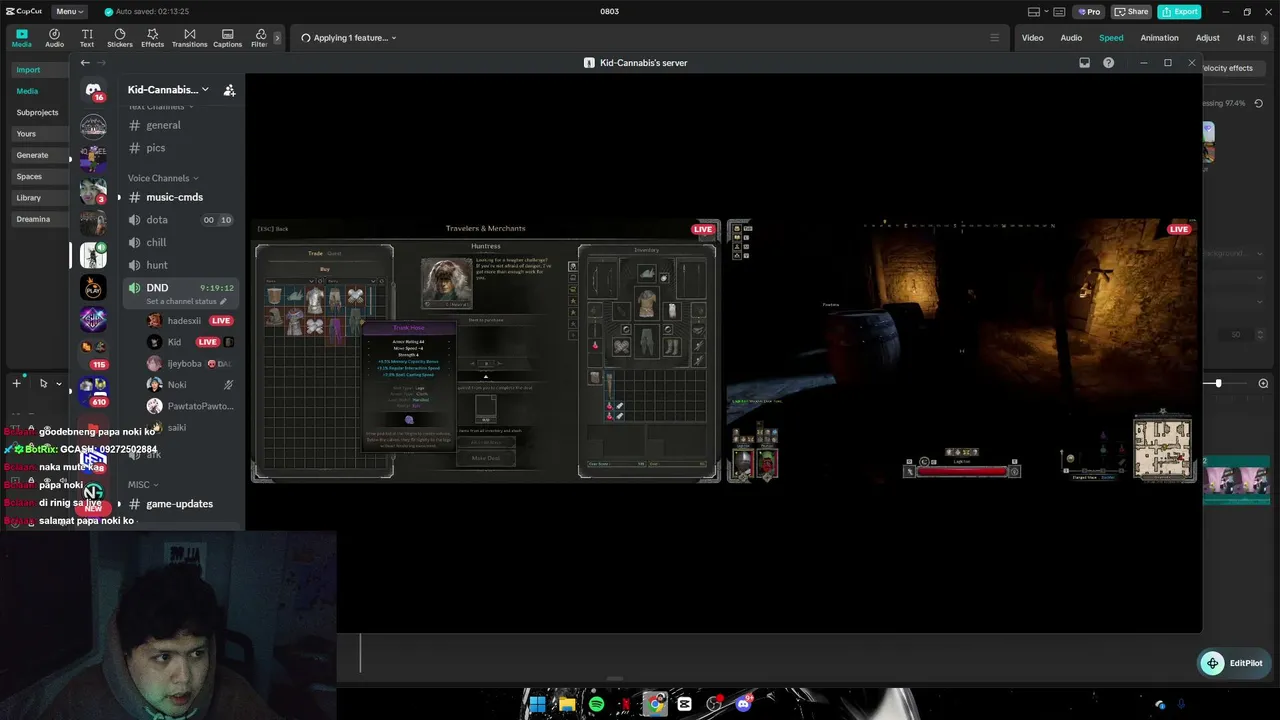Show more property tabs arrow in CapCut
Image resolution: width=1280 pixels, height=720 pixels.
click(x=1266, y=38)
